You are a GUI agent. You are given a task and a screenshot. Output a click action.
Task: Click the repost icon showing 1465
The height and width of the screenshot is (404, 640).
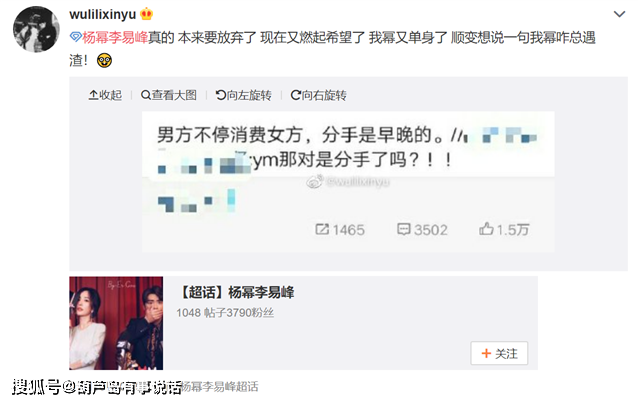[x=322, y=229]
